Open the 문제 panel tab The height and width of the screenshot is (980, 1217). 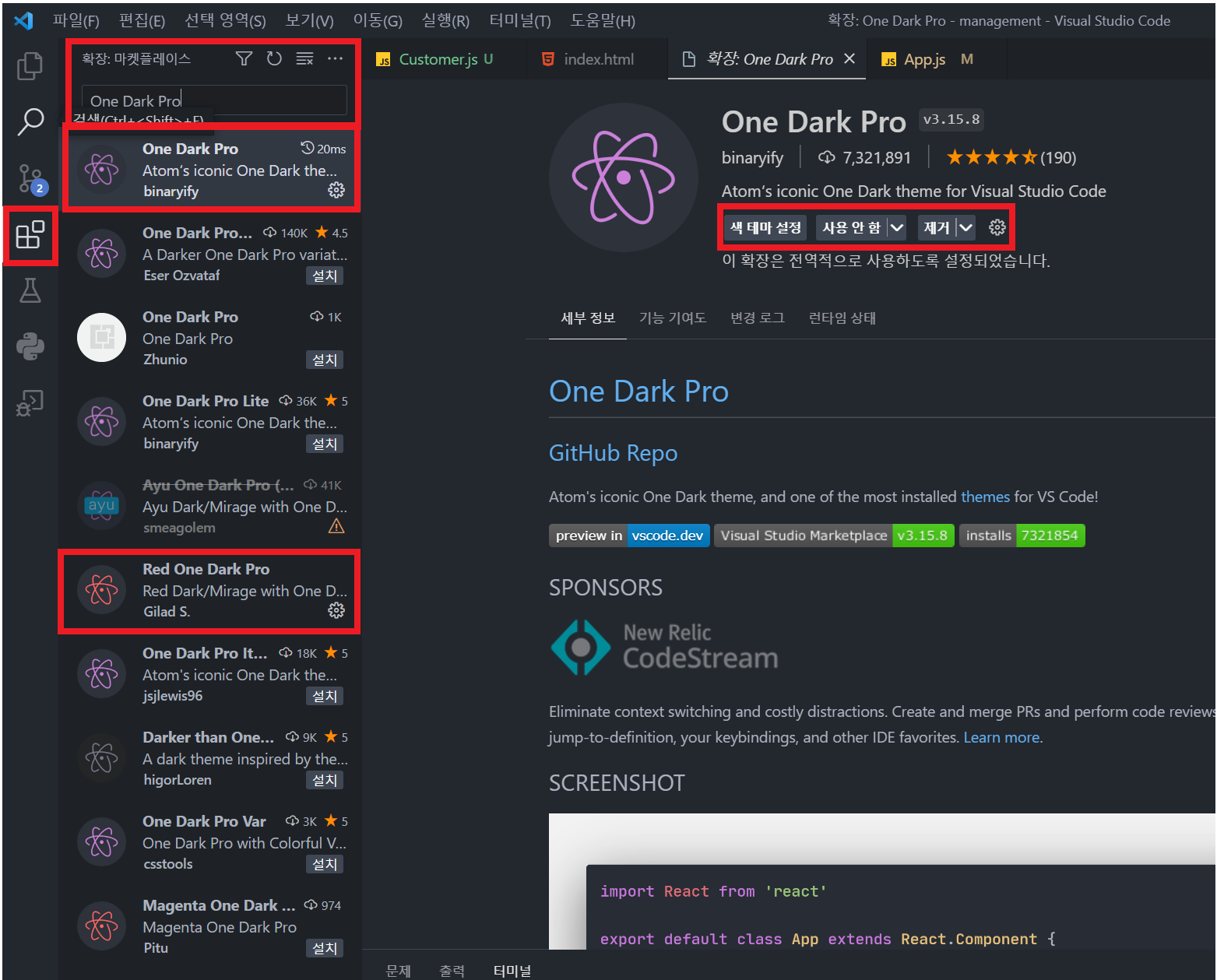tap(399, 970)
